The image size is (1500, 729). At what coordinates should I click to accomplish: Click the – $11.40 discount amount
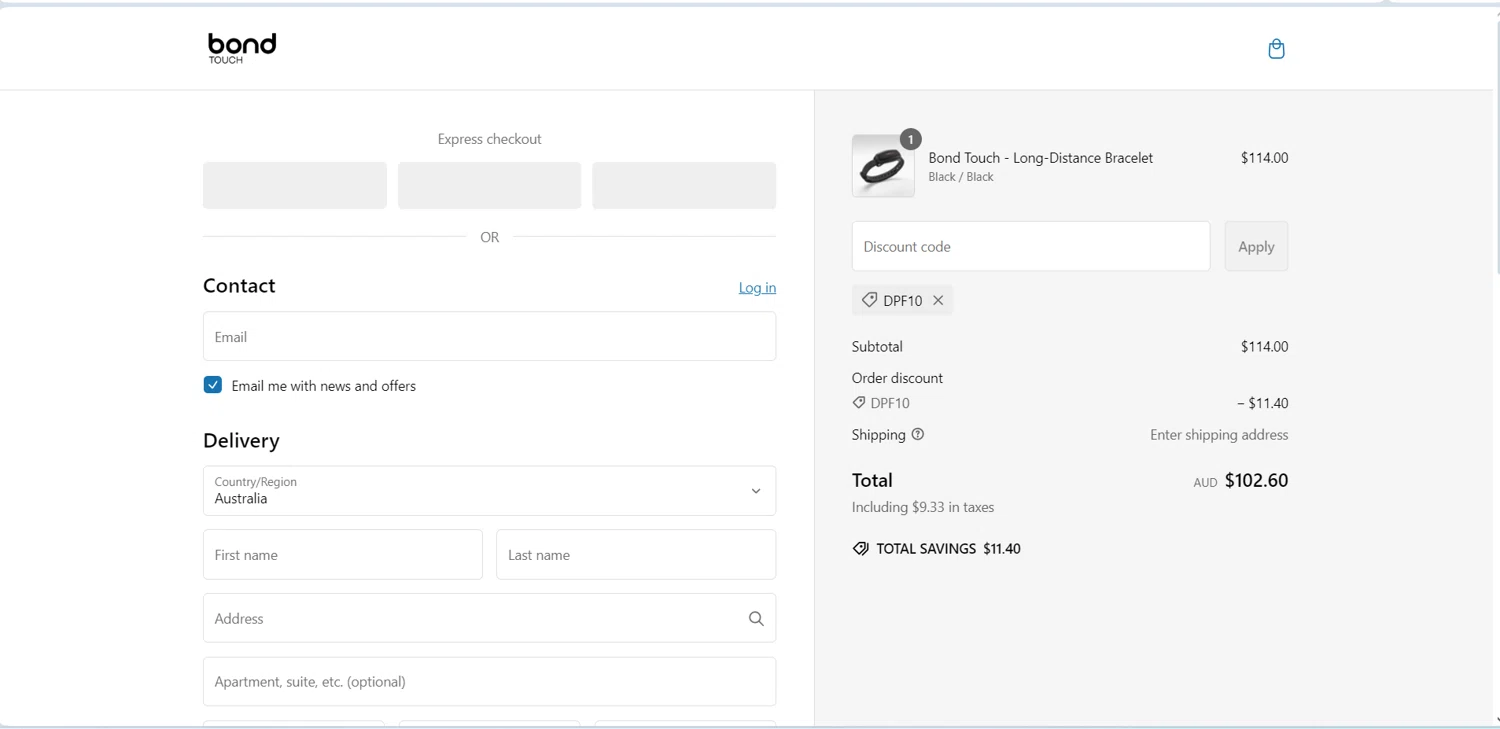[x=1262, y=404]
